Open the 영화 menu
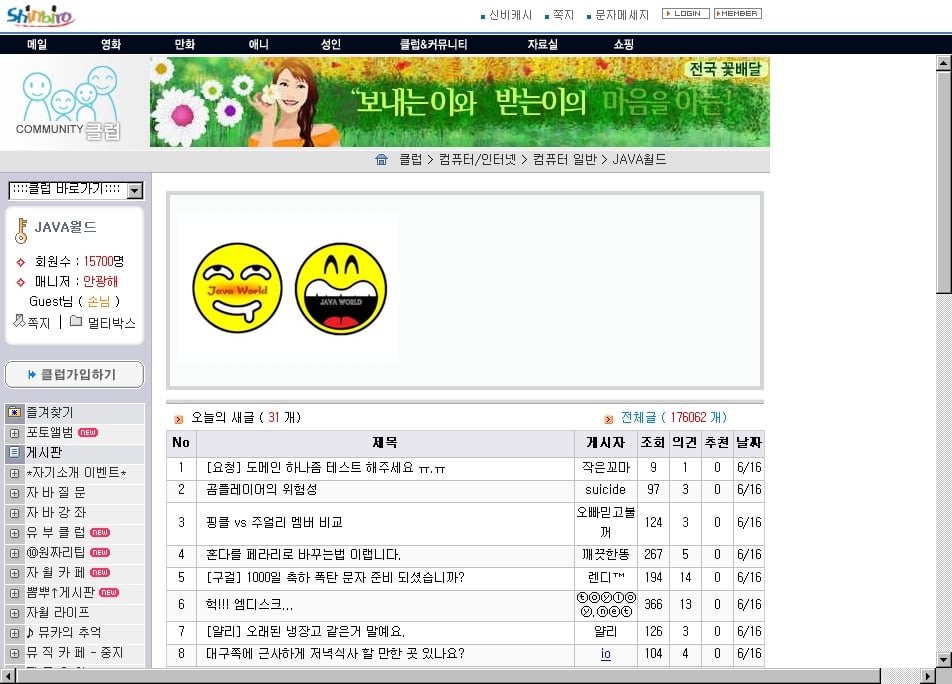Image resolution: width=952 pixels, height=684 pixels. pos(111,44)
